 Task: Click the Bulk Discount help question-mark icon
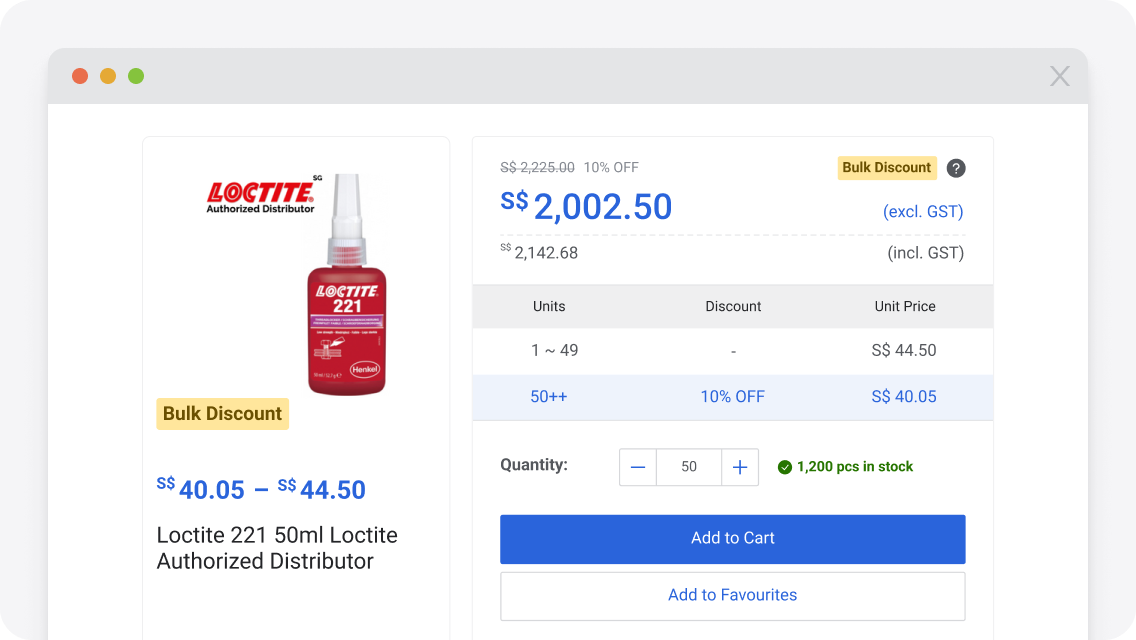coord(956,168)
